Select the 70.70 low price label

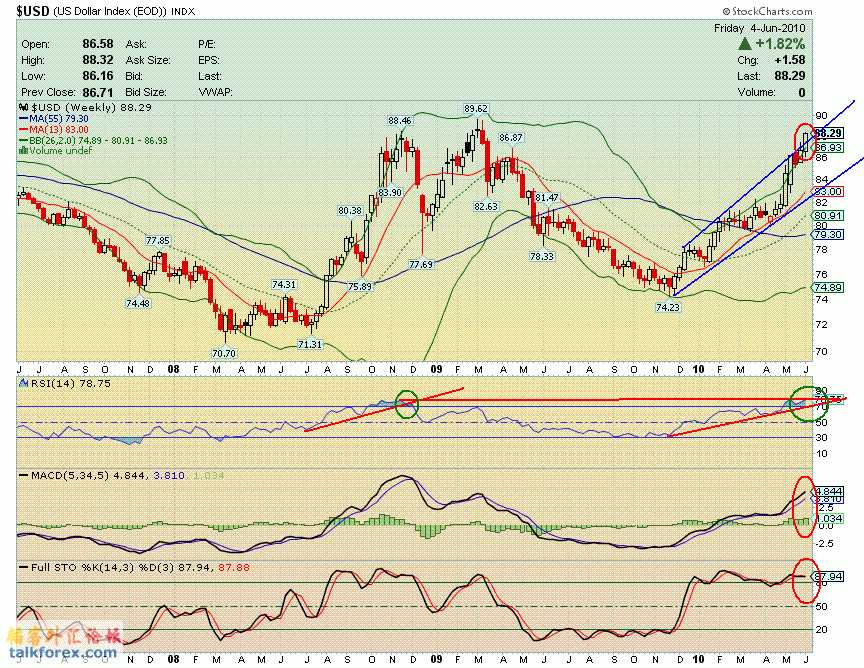tap(224, 353)
